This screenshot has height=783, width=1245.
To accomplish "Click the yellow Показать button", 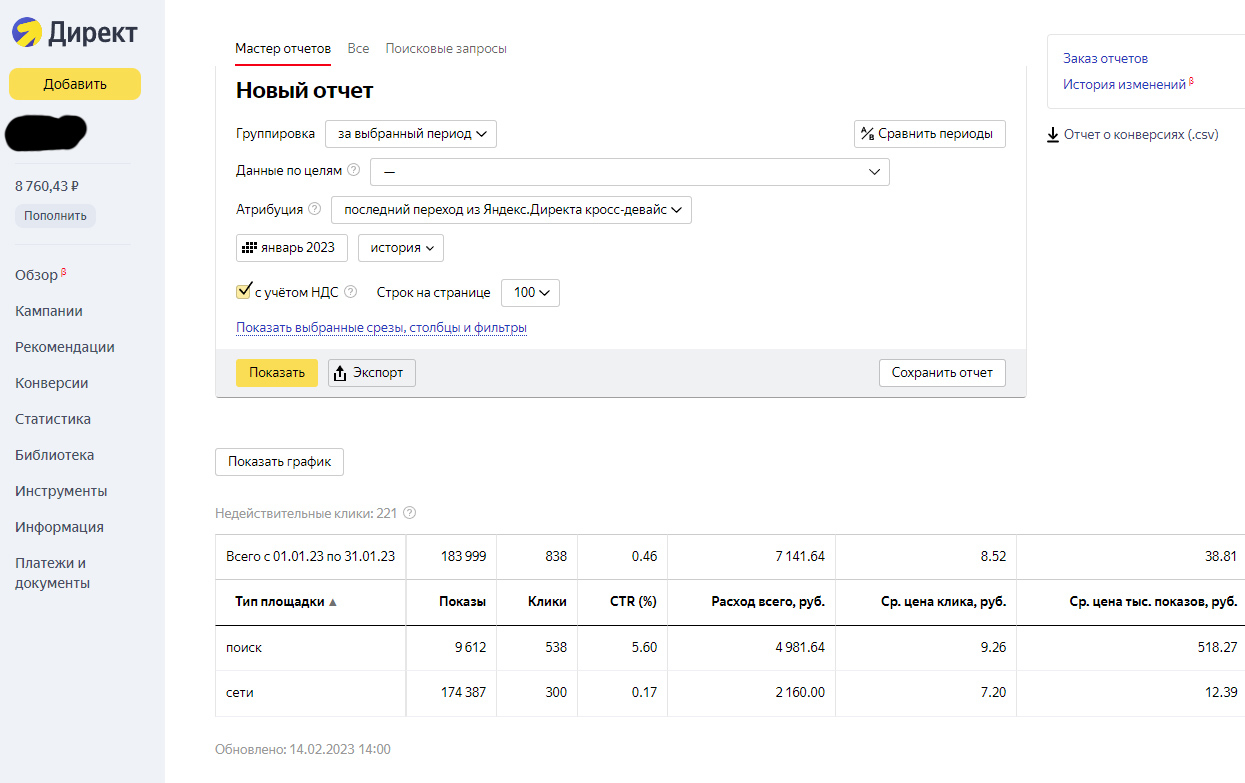I will pyautogui.click(x=277, y=373).
